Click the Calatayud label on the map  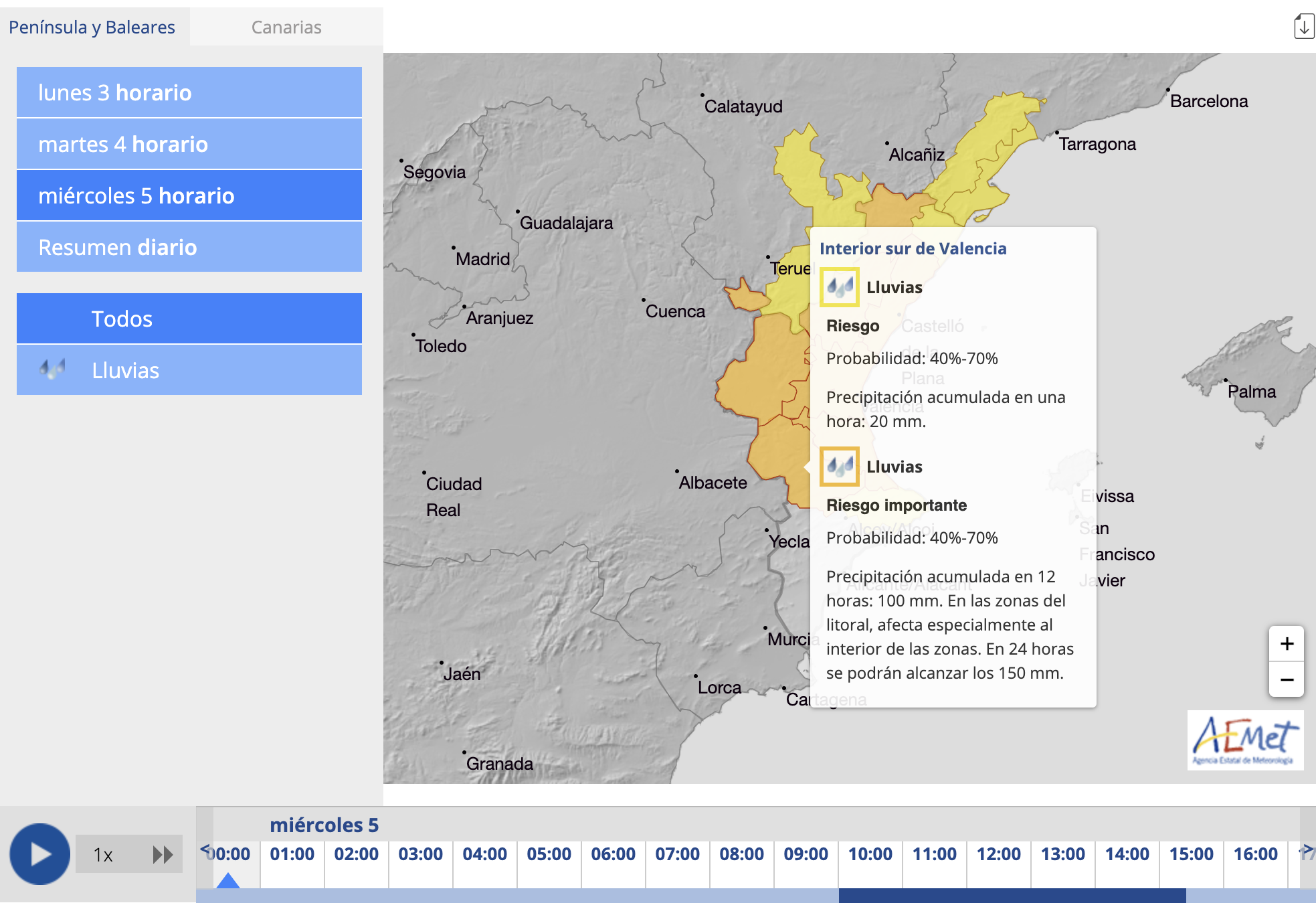pyautogui.click(x=743, y=106)
